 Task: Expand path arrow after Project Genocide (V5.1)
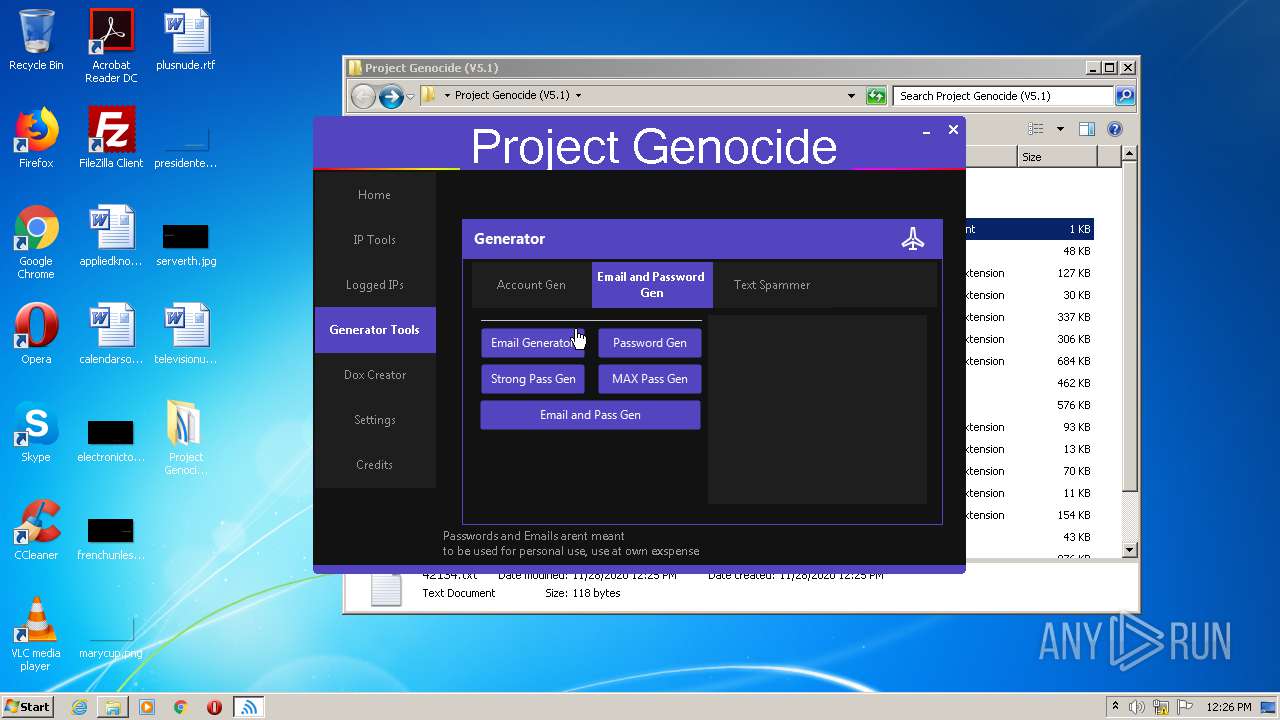click(578, 96)
